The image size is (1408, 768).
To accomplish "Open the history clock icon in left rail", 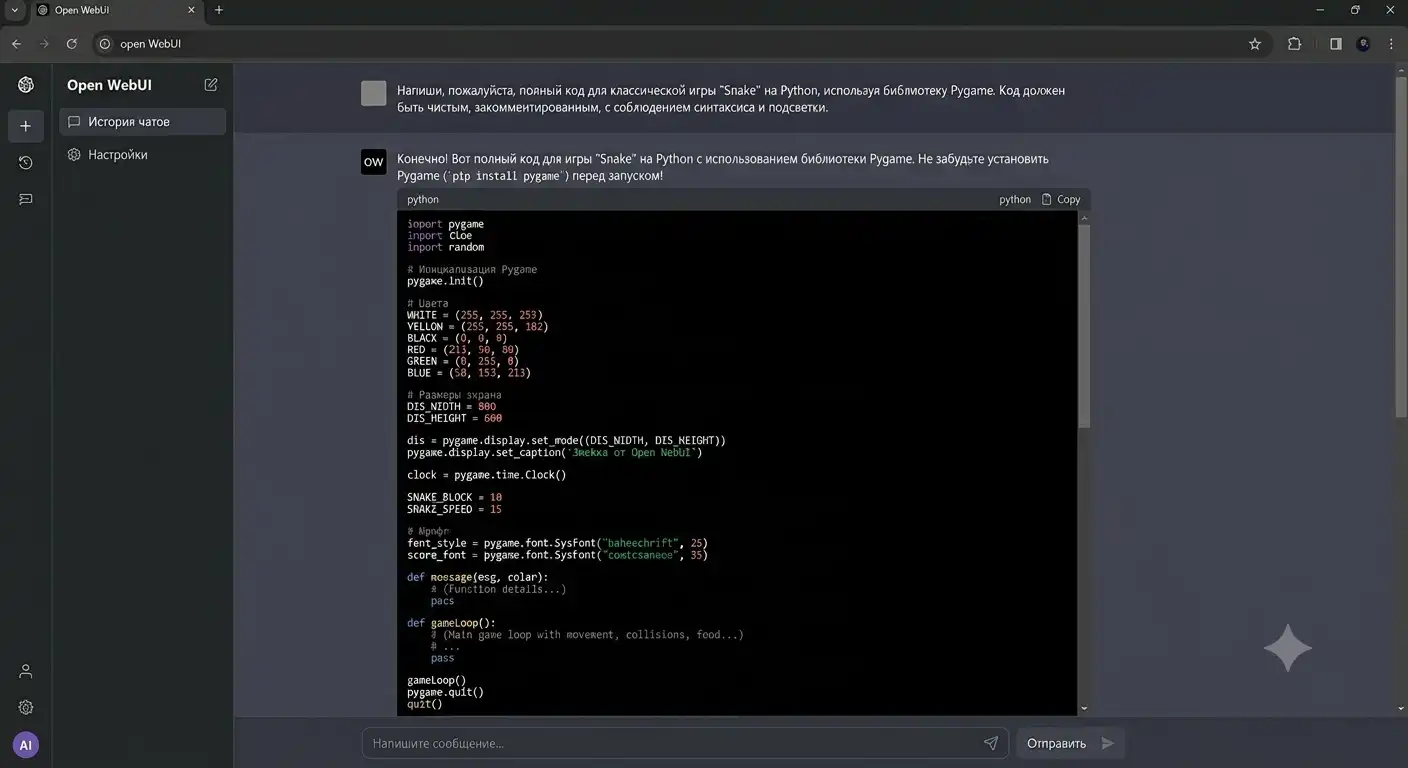I will click(x=26, y=163).
